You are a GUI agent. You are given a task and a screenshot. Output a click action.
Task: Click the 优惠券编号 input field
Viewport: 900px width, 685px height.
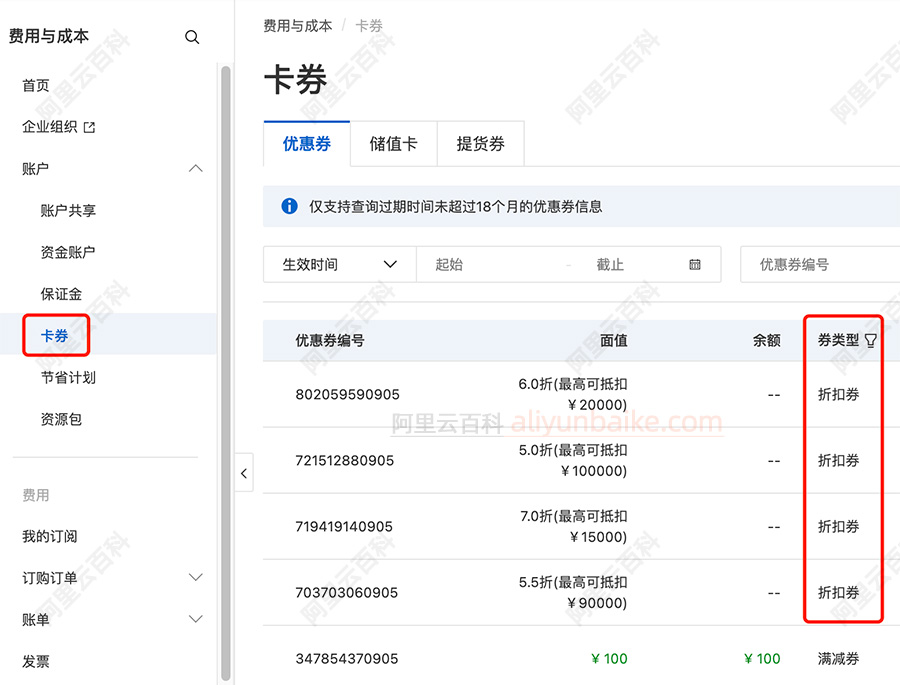point(830,264)
